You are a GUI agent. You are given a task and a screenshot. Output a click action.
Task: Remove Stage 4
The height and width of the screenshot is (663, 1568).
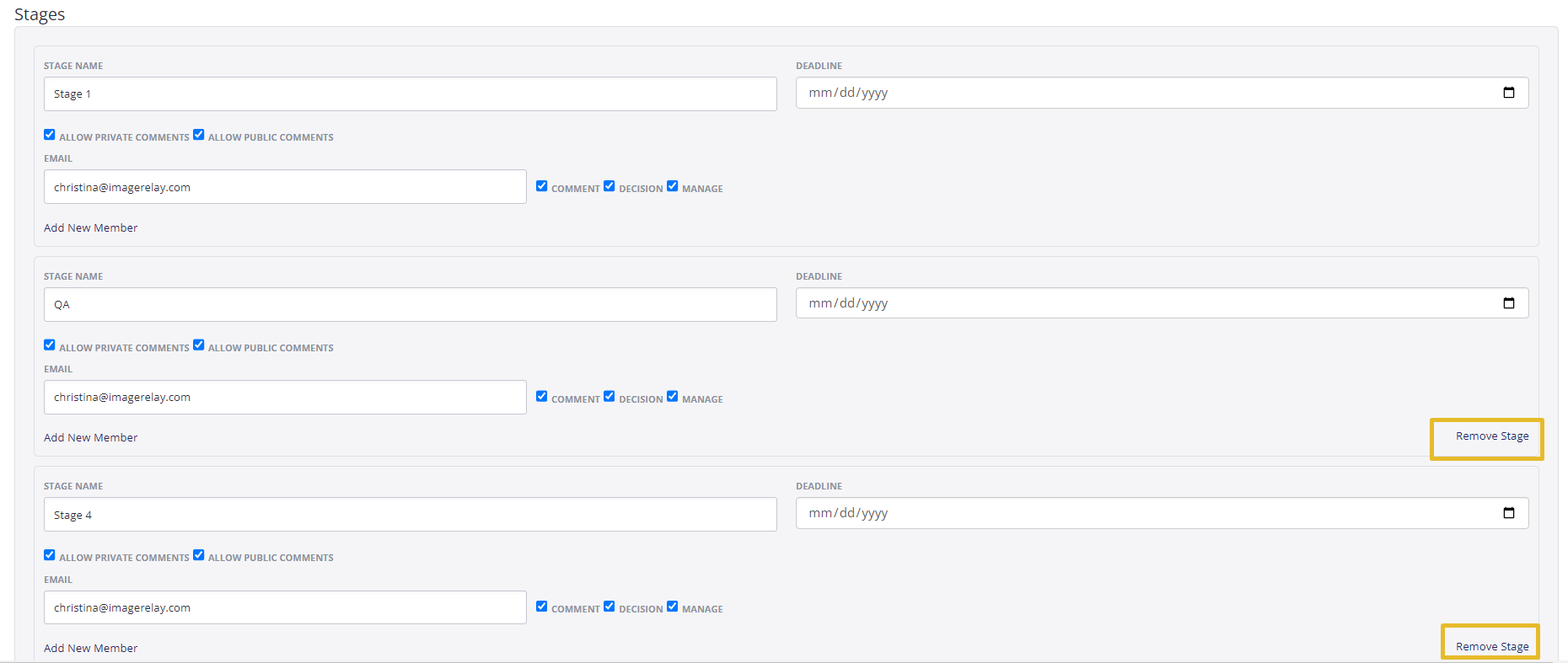(x=1492, y=647)
